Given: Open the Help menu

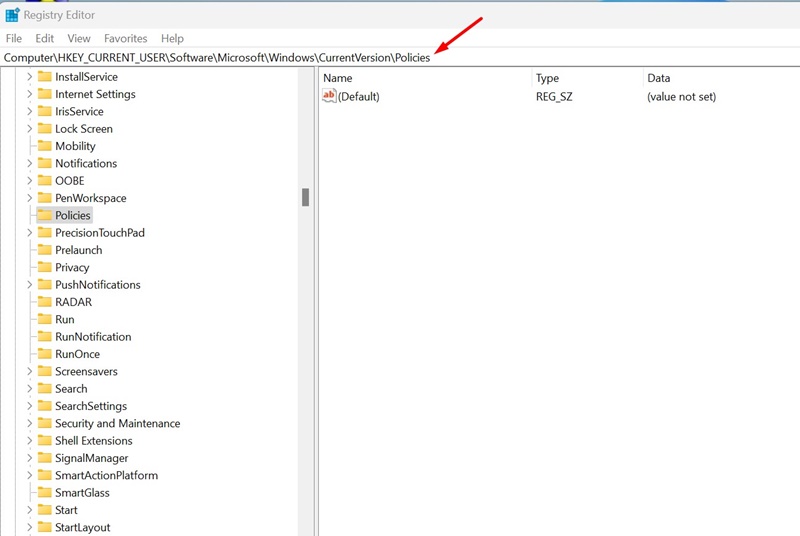Looking at the screenshot, I should tap(172, 38).
